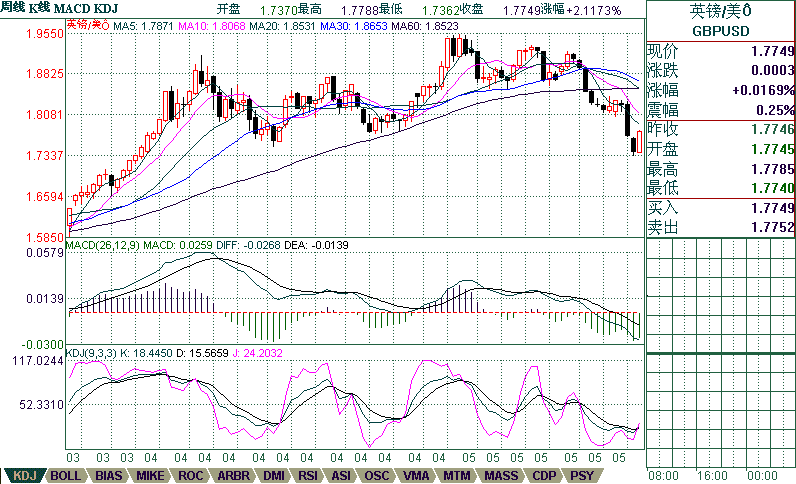Switch to the KDJ indicator tab
Viewport: 796px width, 484px height.
coord(24,476)
